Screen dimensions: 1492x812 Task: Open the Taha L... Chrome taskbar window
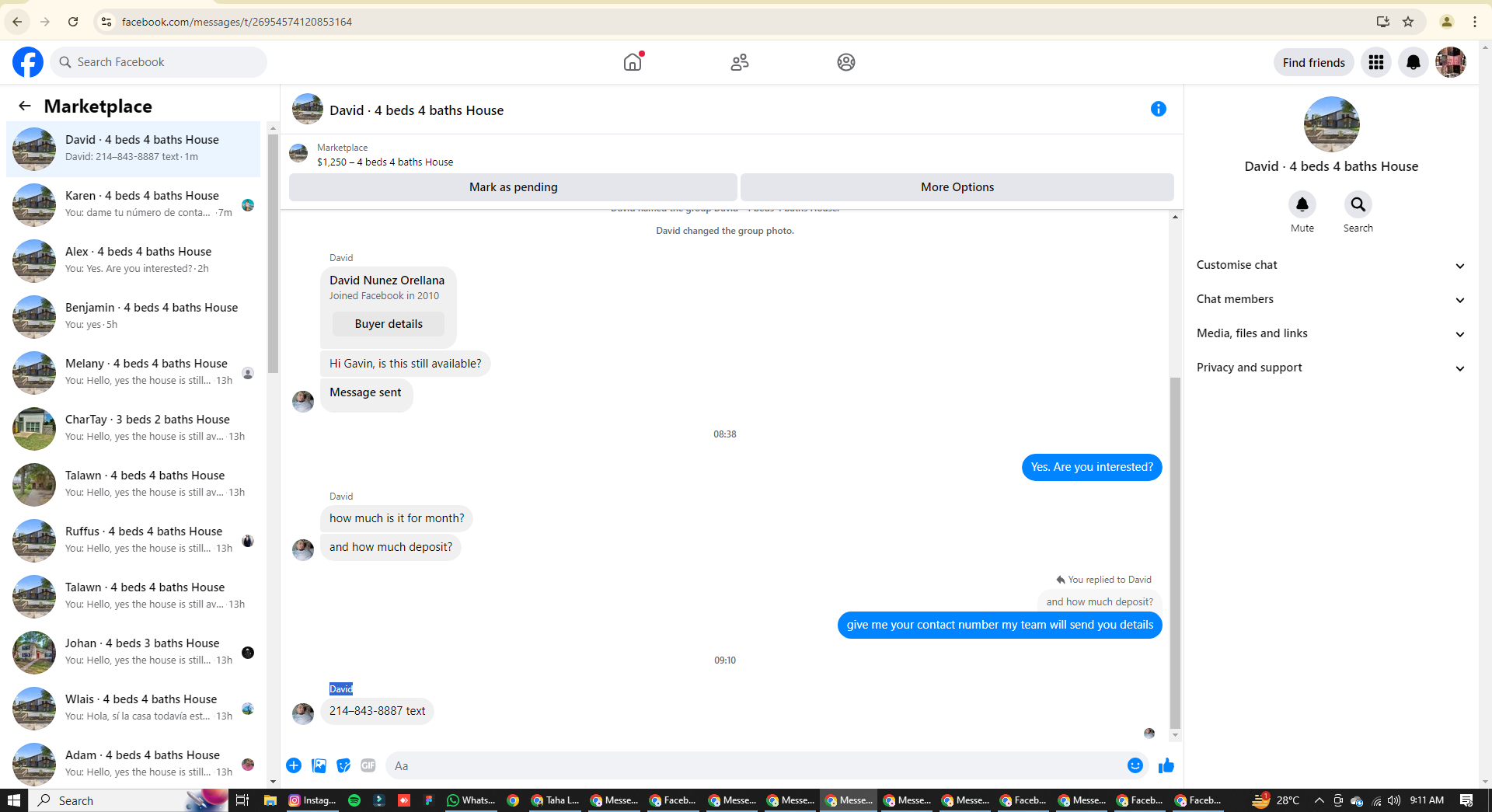pos(555,800)
